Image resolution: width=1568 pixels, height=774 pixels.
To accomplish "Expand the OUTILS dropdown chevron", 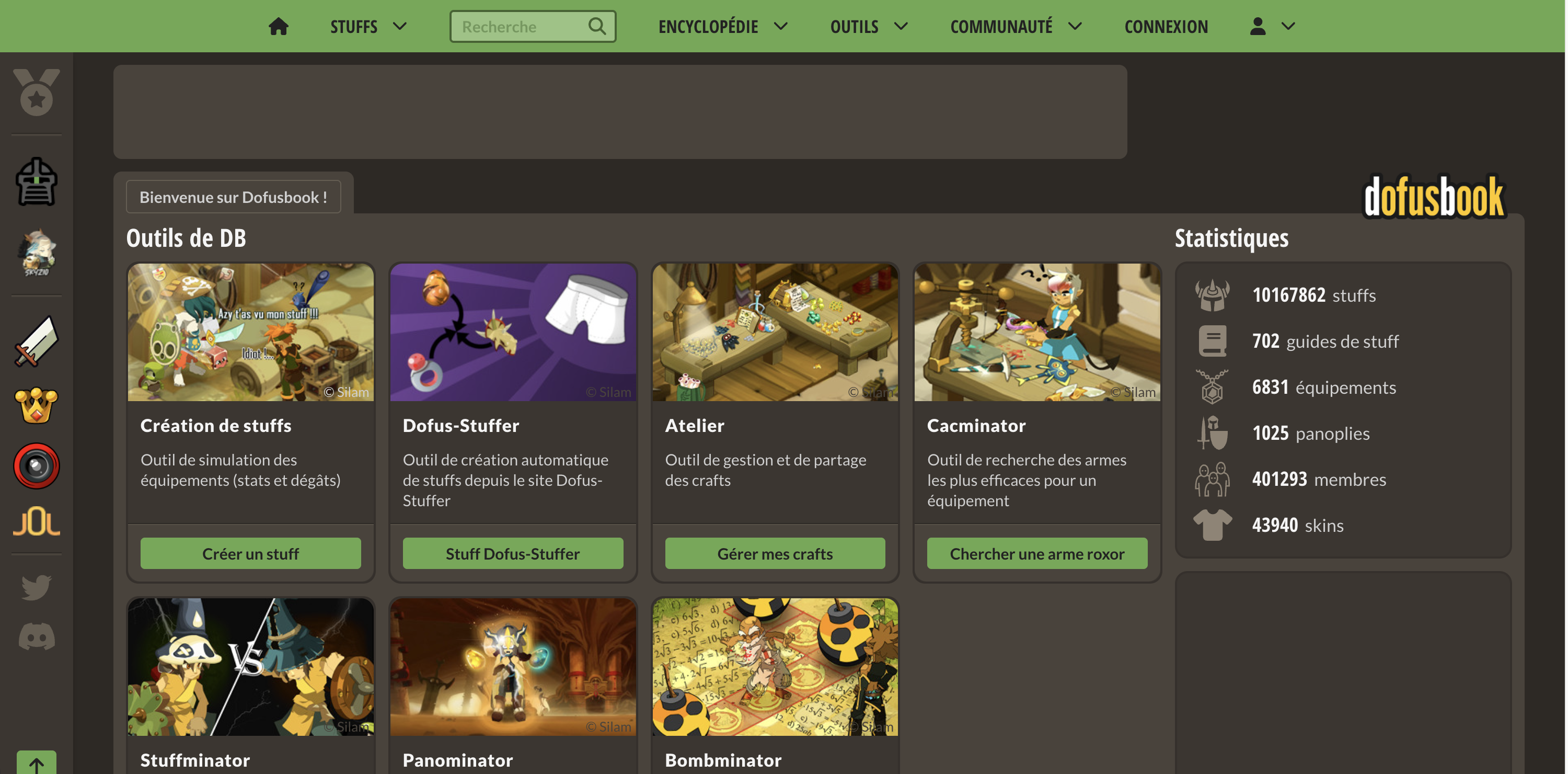I will 901,26.
